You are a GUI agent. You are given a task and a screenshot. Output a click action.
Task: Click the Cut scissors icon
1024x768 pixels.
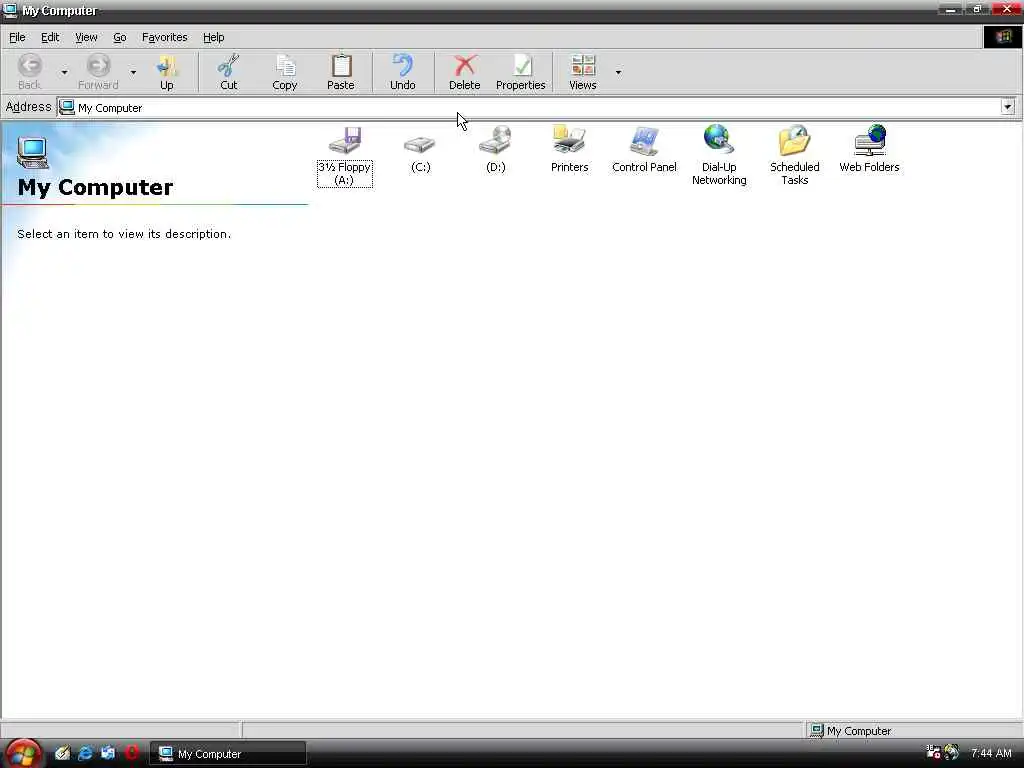point(229,66)
